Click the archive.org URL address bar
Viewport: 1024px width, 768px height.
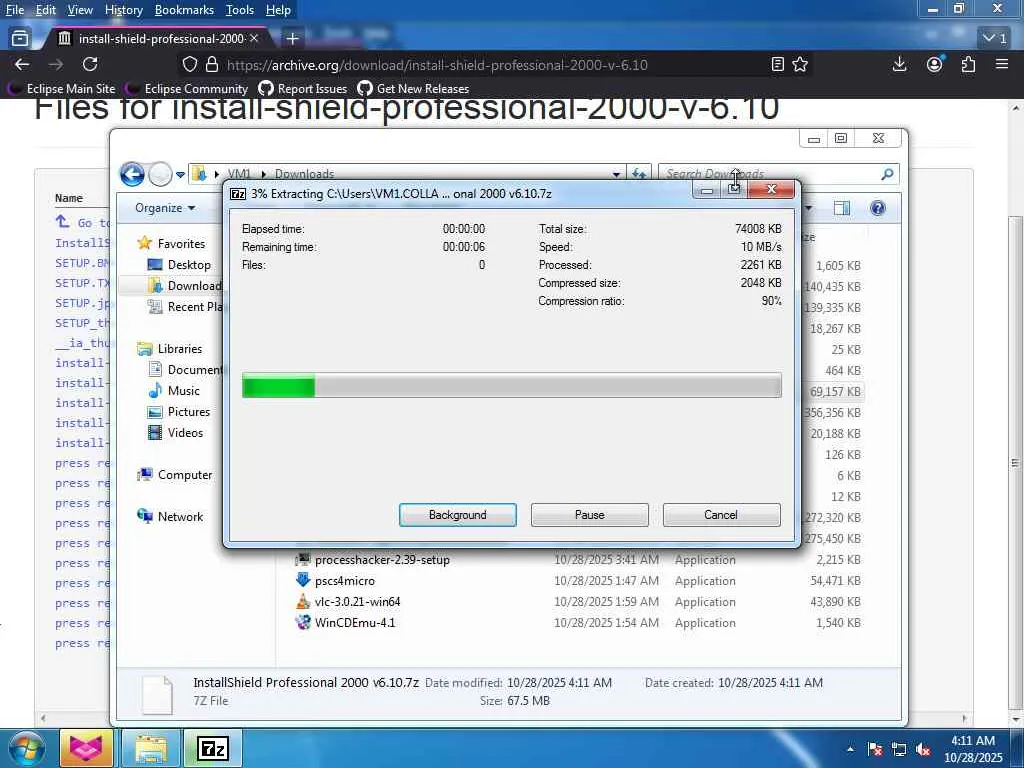496,65
